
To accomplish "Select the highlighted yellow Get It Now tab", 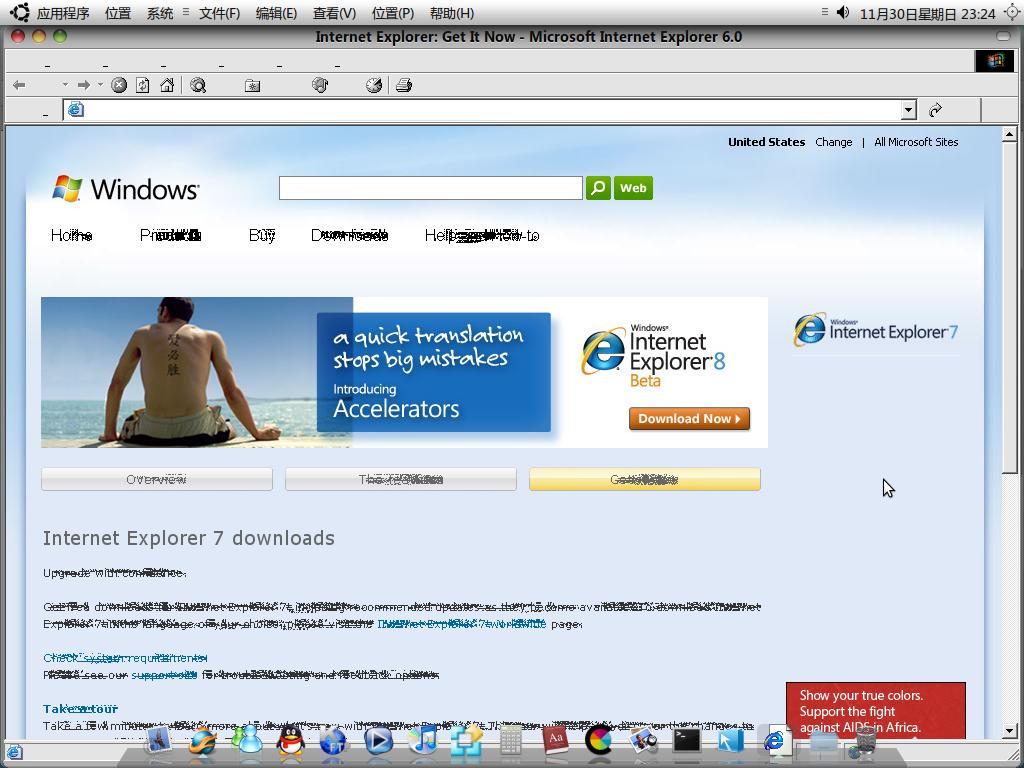I will [645, 479].
